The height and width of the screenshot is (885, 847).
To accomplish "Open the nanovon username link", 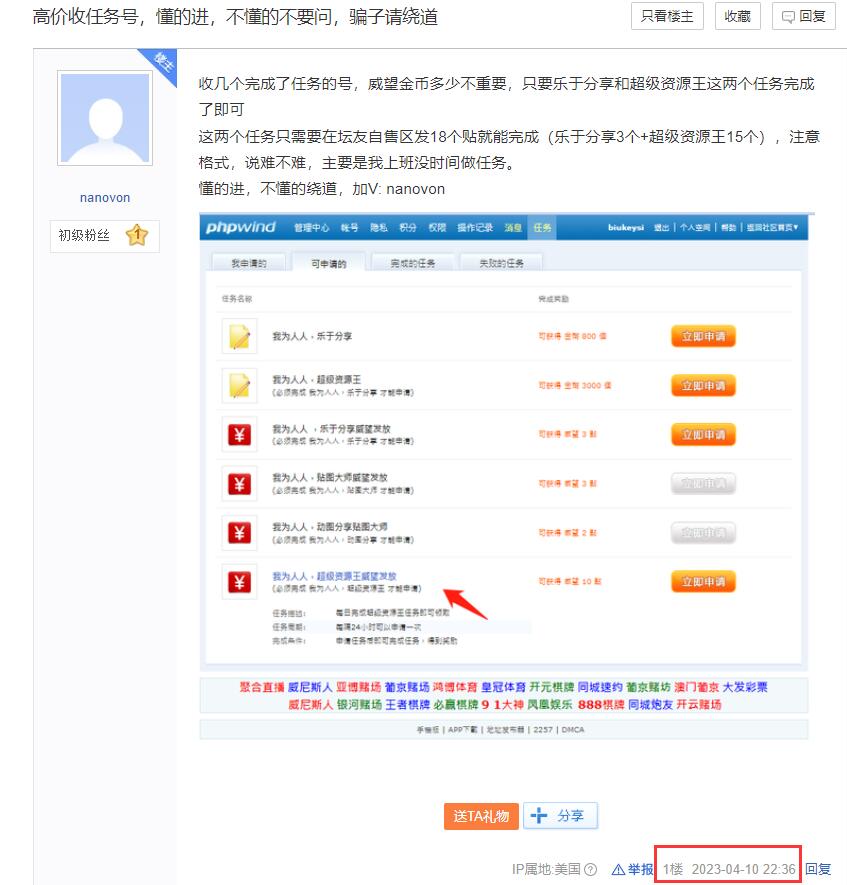I will (105, 197).
